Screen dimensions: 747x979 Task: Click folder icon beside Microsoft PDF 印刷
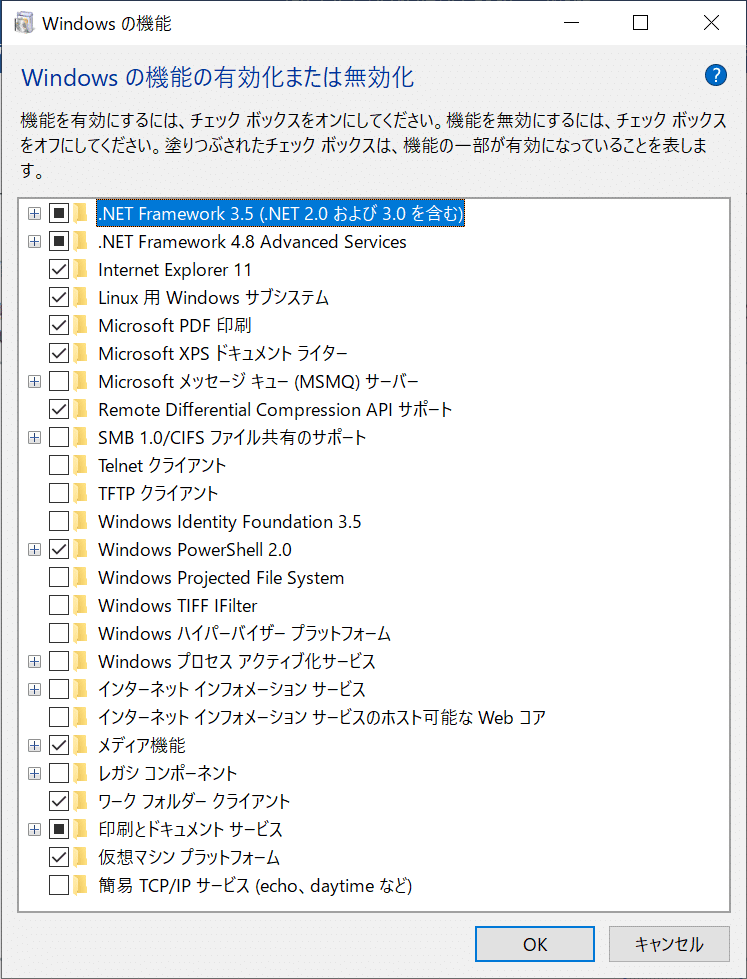[80, 325]
